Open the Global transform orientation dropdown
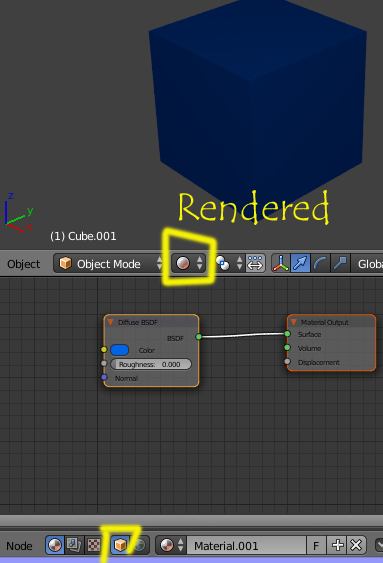The image size is (383, 563). point(367,264)
